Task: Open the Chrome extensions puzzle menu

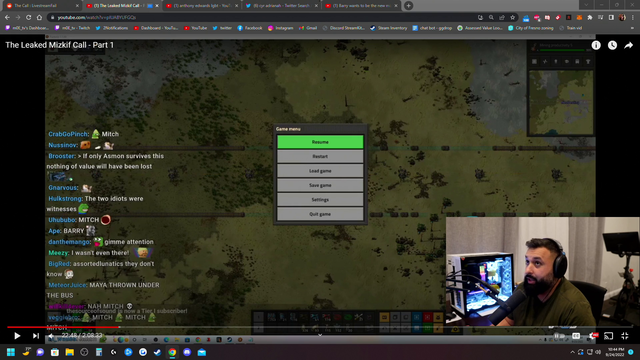Action: tap(590, 18)
